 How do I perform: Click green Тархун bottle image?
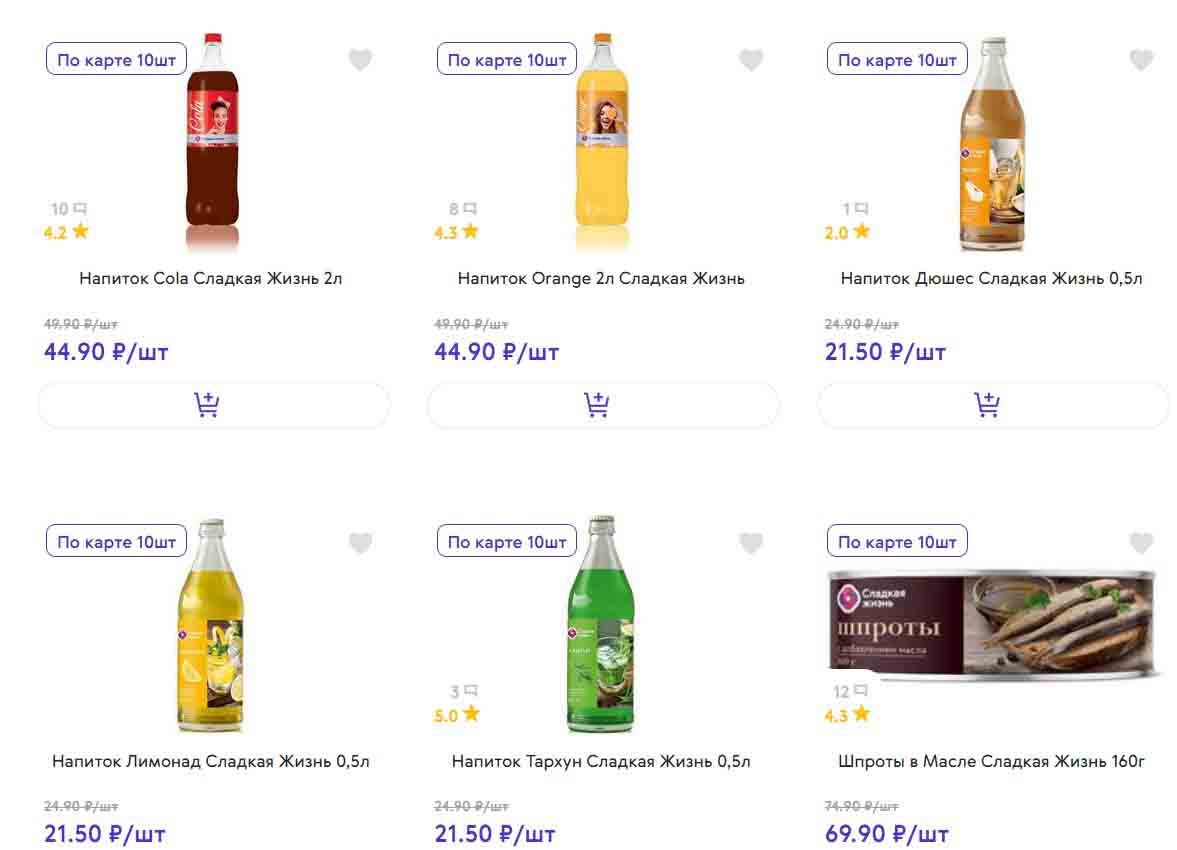coord(603,625)
